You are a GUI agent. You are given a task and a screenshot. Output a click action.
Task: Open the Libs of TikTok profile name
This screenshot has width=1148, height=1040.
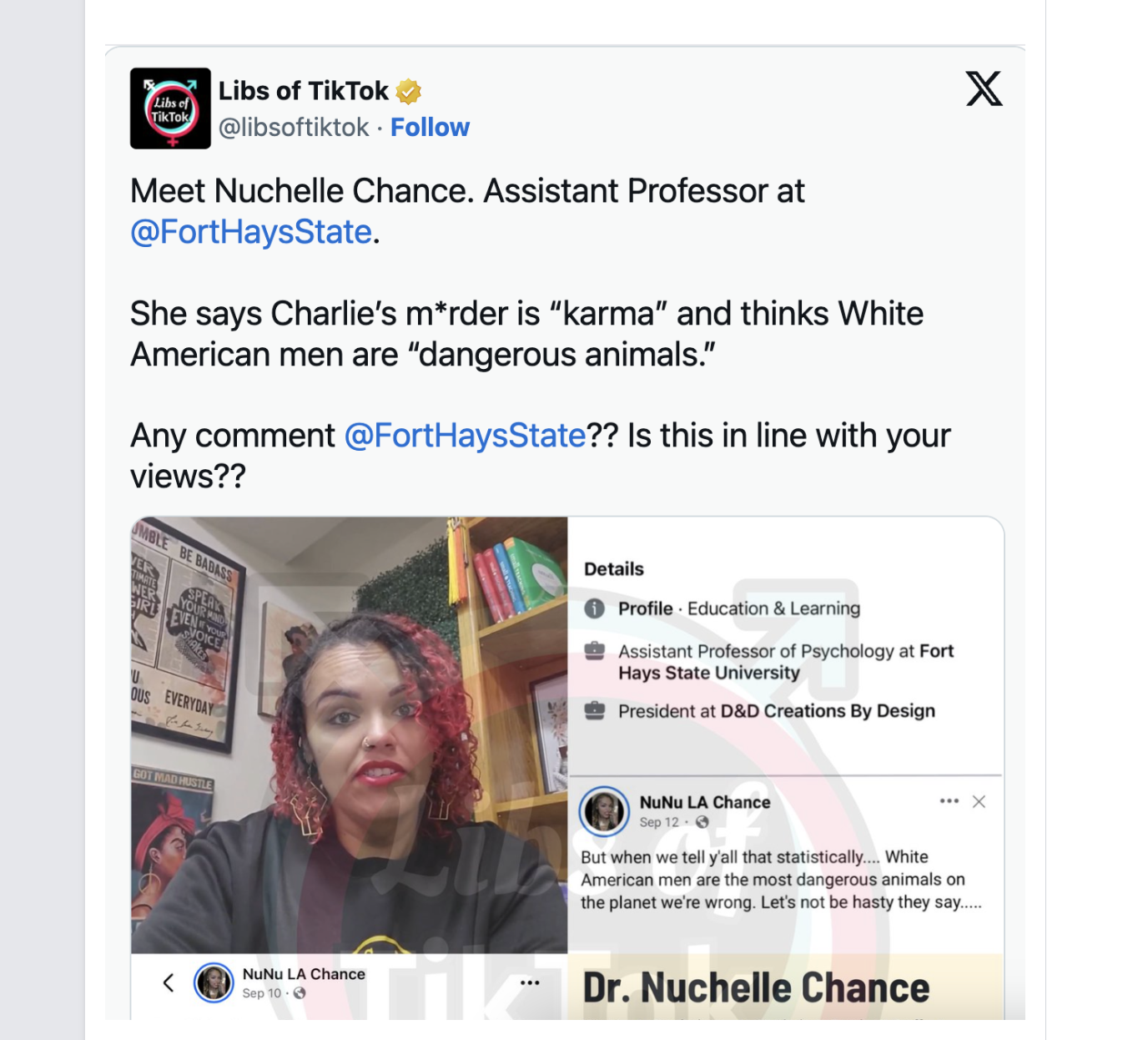(x=304, y=90)
